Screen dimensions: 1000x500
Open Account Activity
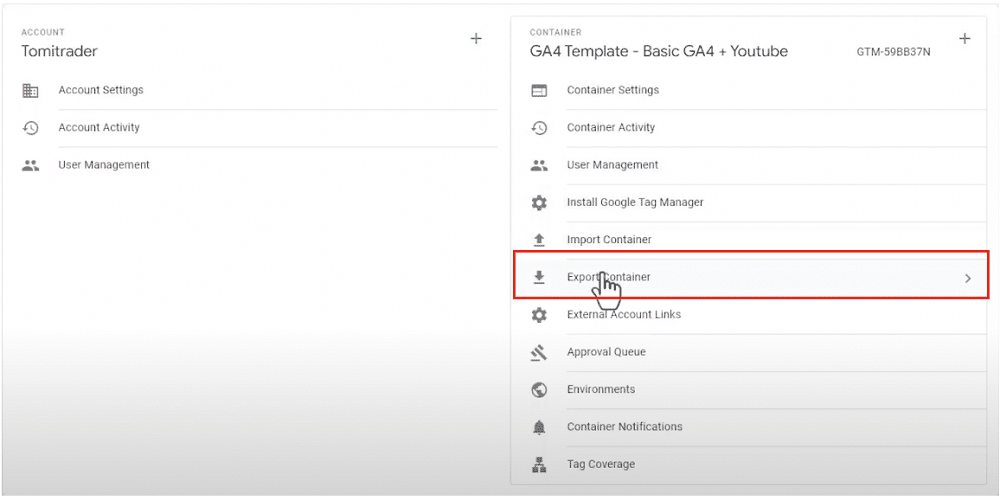(x=99, y=128)
